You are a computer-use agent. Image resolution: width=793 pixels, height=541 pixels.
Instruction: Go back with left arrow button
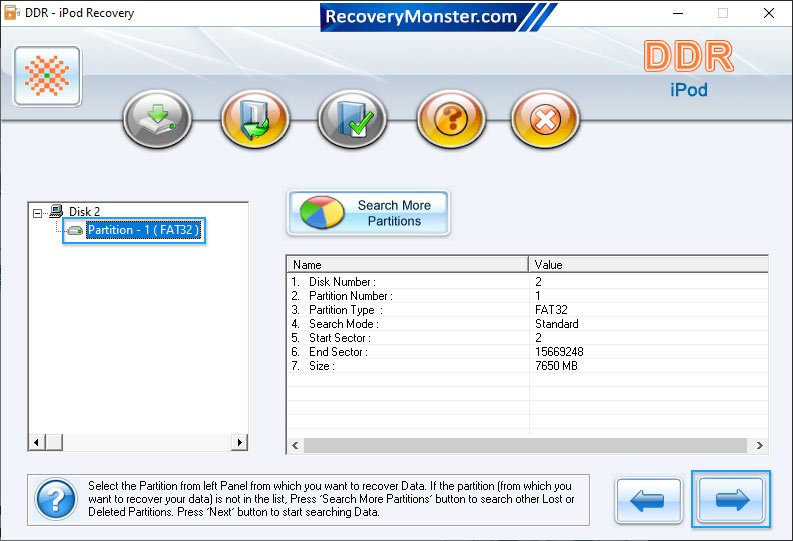[x=649, y=501]
